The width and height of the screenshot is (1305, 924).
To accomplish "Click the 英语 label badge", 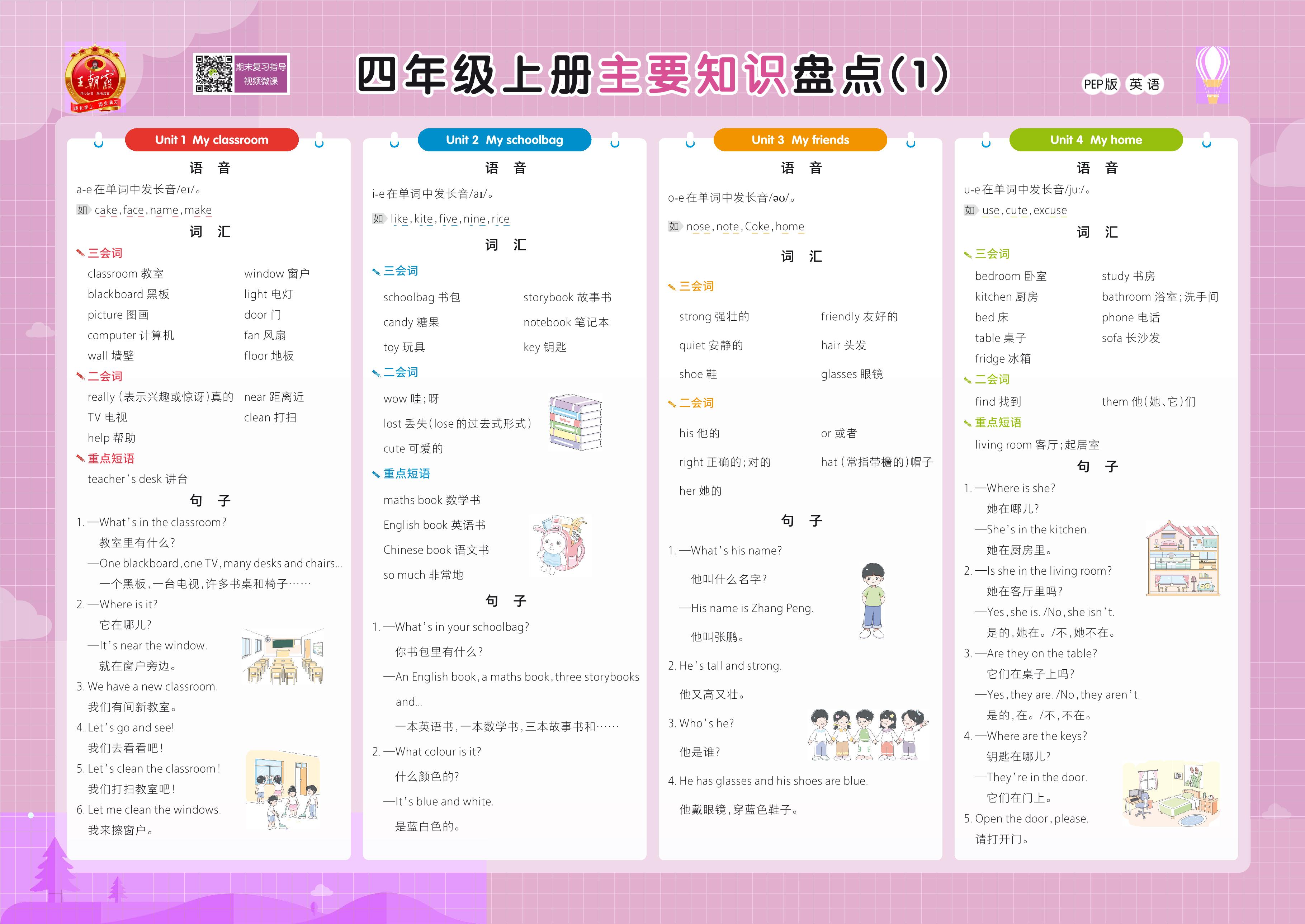I will point(1144,84).
